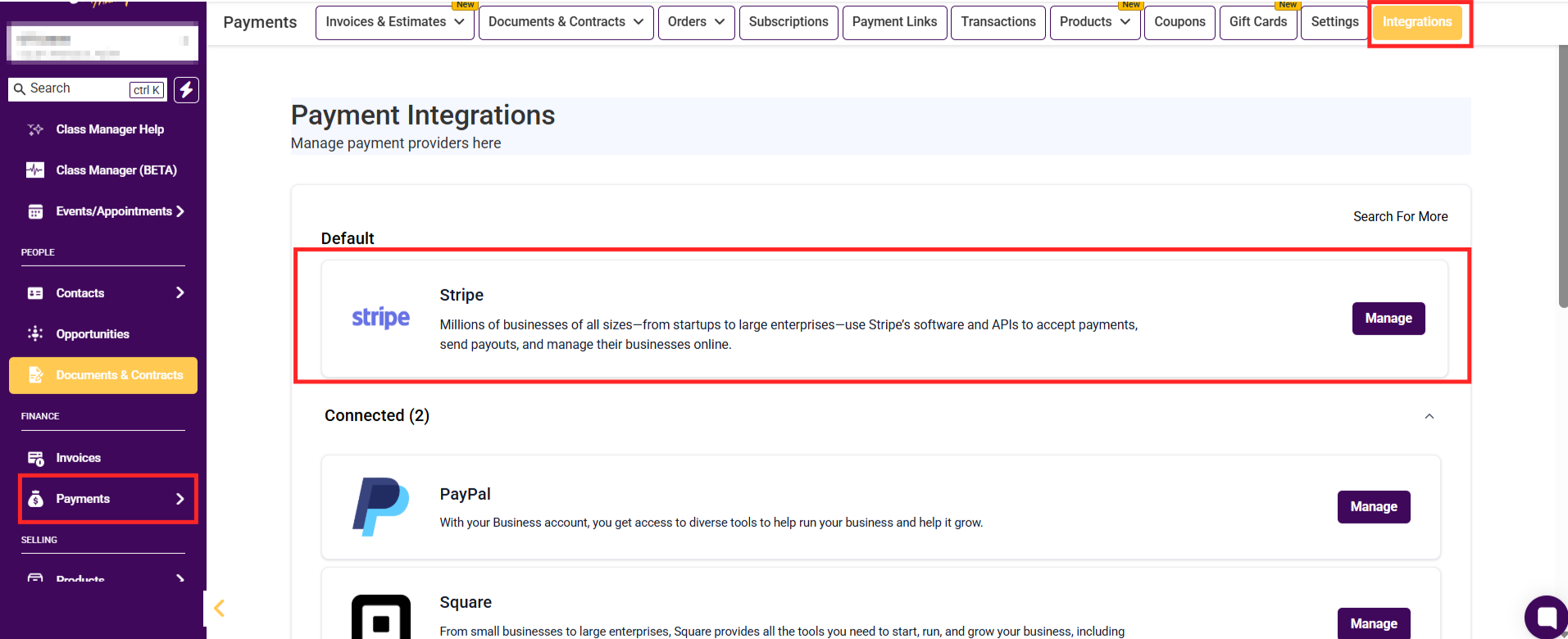1568x639 pixels.
Task: Open the Payment Links tab
Action: point(895,22)
